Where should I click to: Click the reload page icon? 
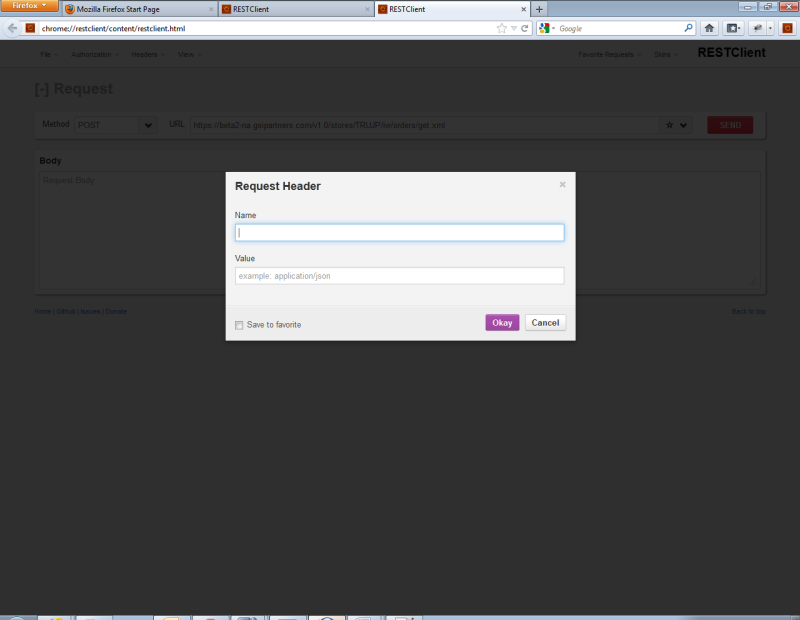pyautogui.click(x=525, y=28)
